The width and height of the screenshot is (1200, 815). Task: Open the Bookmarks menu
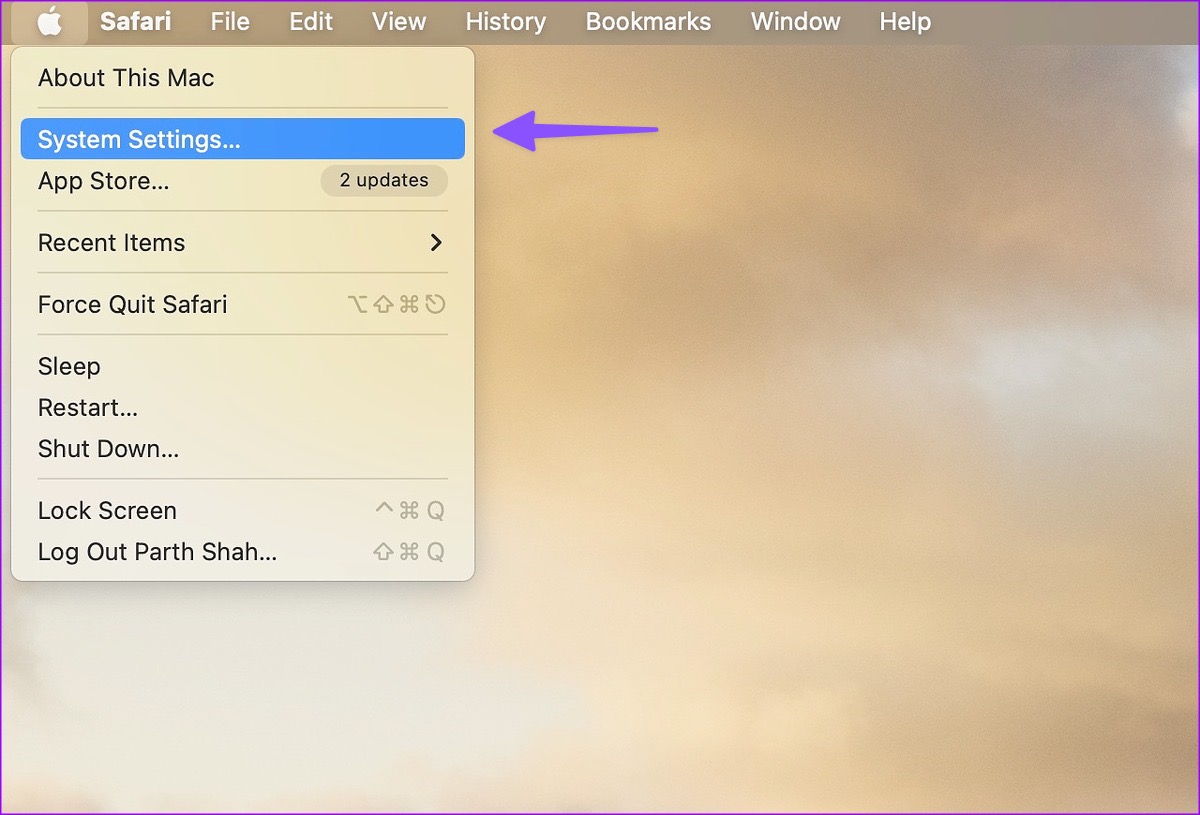pyautogui.click(x=648, y=21)
